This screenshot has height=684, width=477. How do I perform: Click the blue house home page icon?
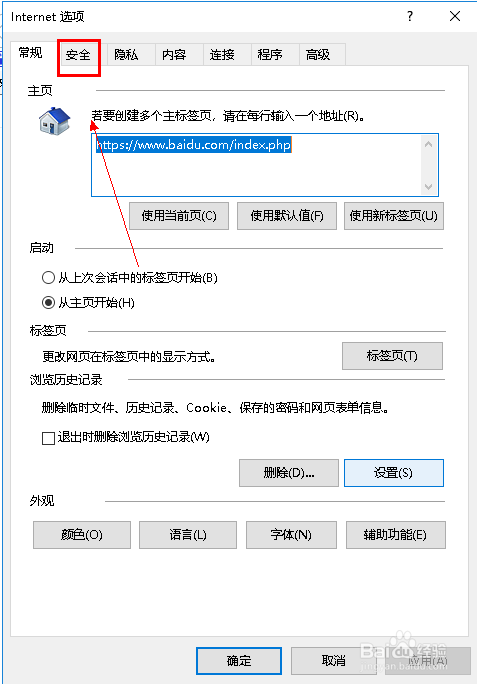tap(54, 121)
